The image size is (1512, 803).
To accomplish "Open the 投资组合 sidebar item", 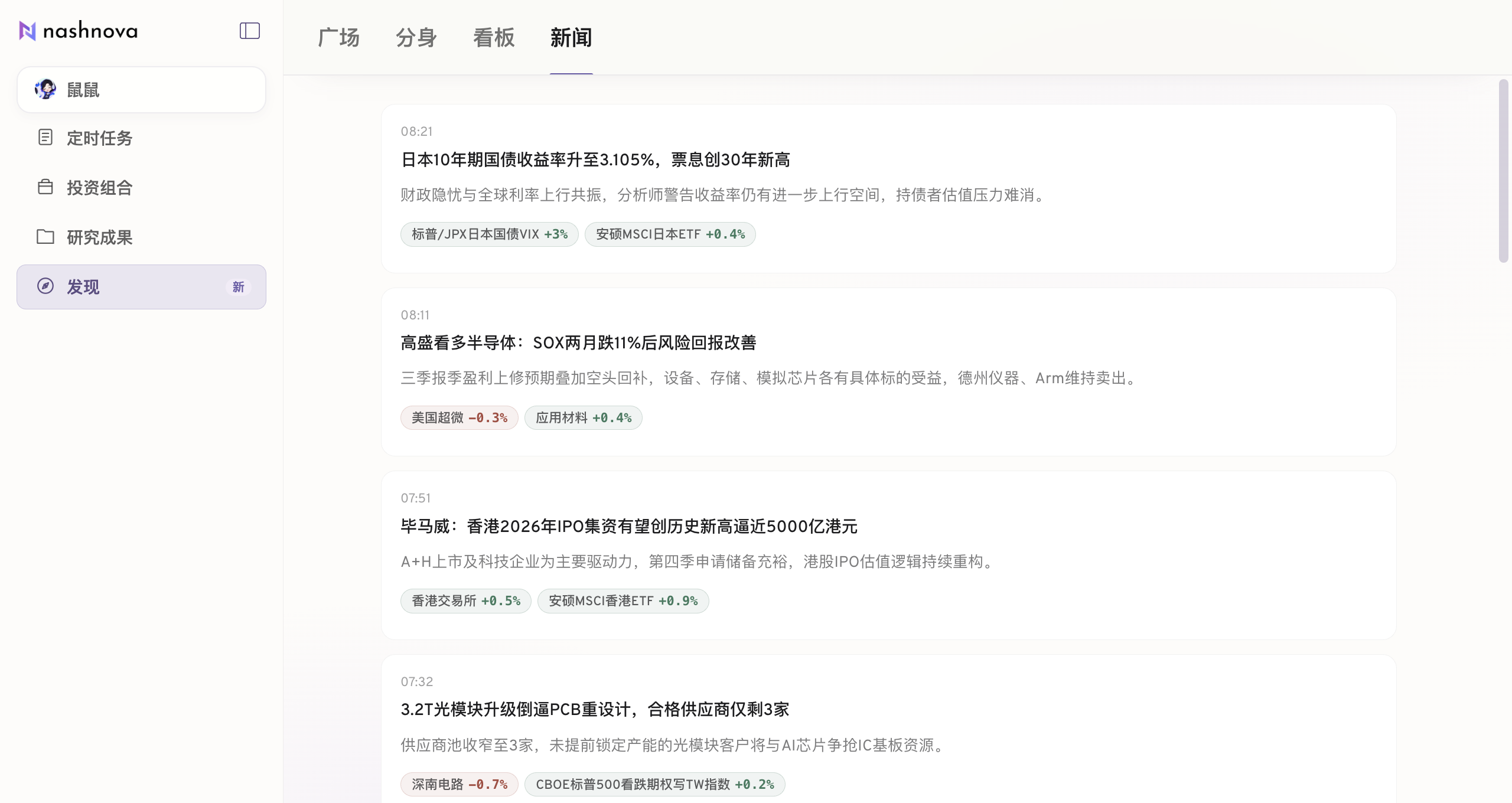I will tap(141, 188).
